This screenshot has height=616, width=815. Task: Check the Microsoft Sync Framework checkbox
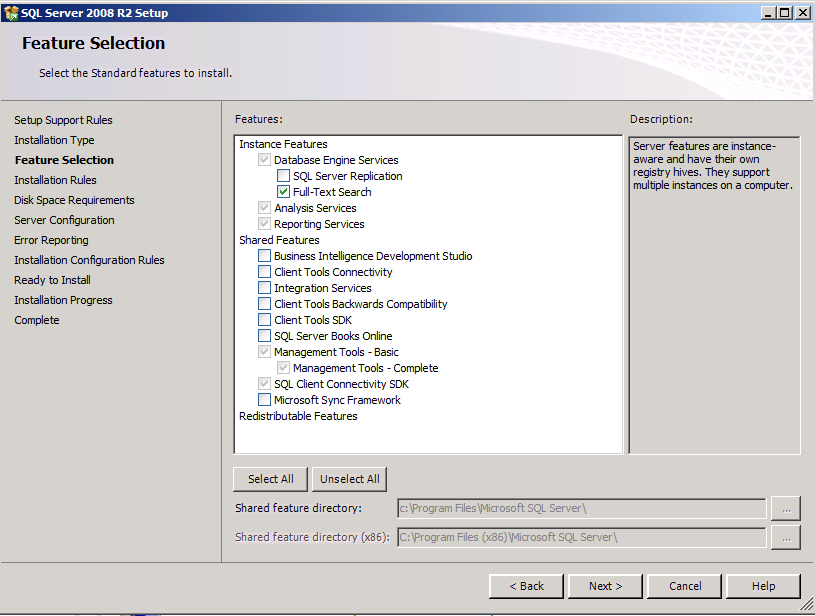point(265,400)
